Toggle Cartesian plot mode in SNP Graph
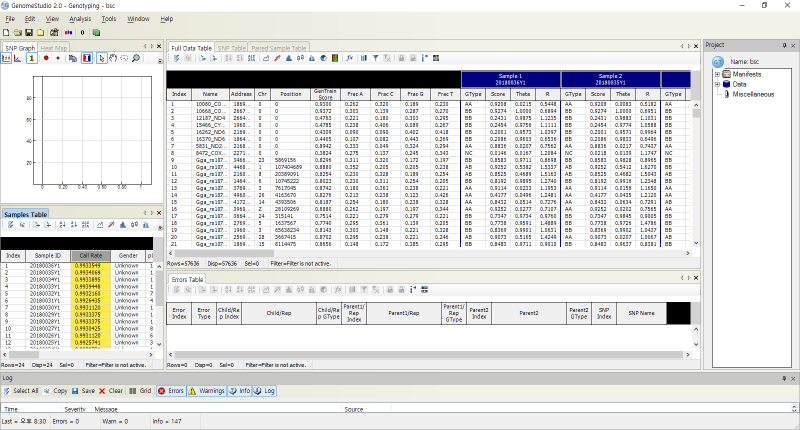Viewport: 800px width, 430px height. 6,58
